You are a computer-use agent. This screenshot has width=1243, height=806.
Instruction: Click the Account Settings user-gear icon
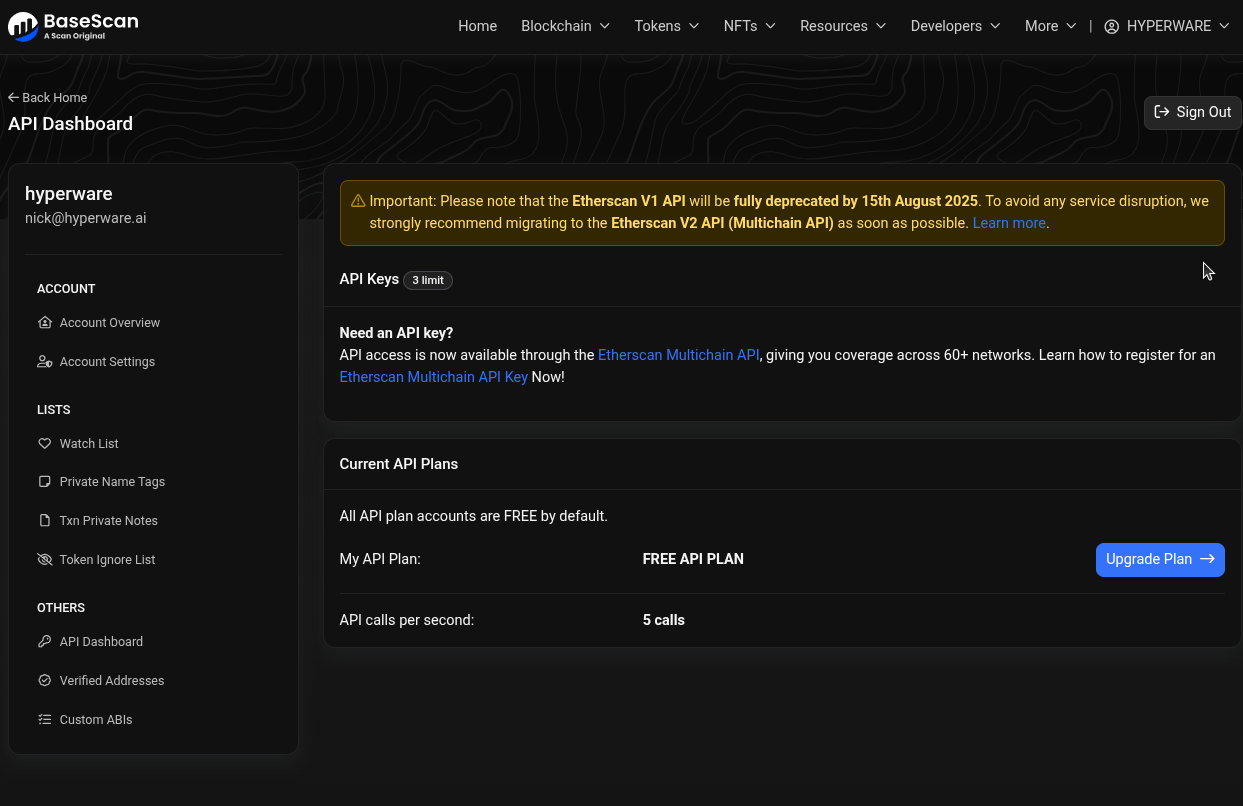pos(44,362)
